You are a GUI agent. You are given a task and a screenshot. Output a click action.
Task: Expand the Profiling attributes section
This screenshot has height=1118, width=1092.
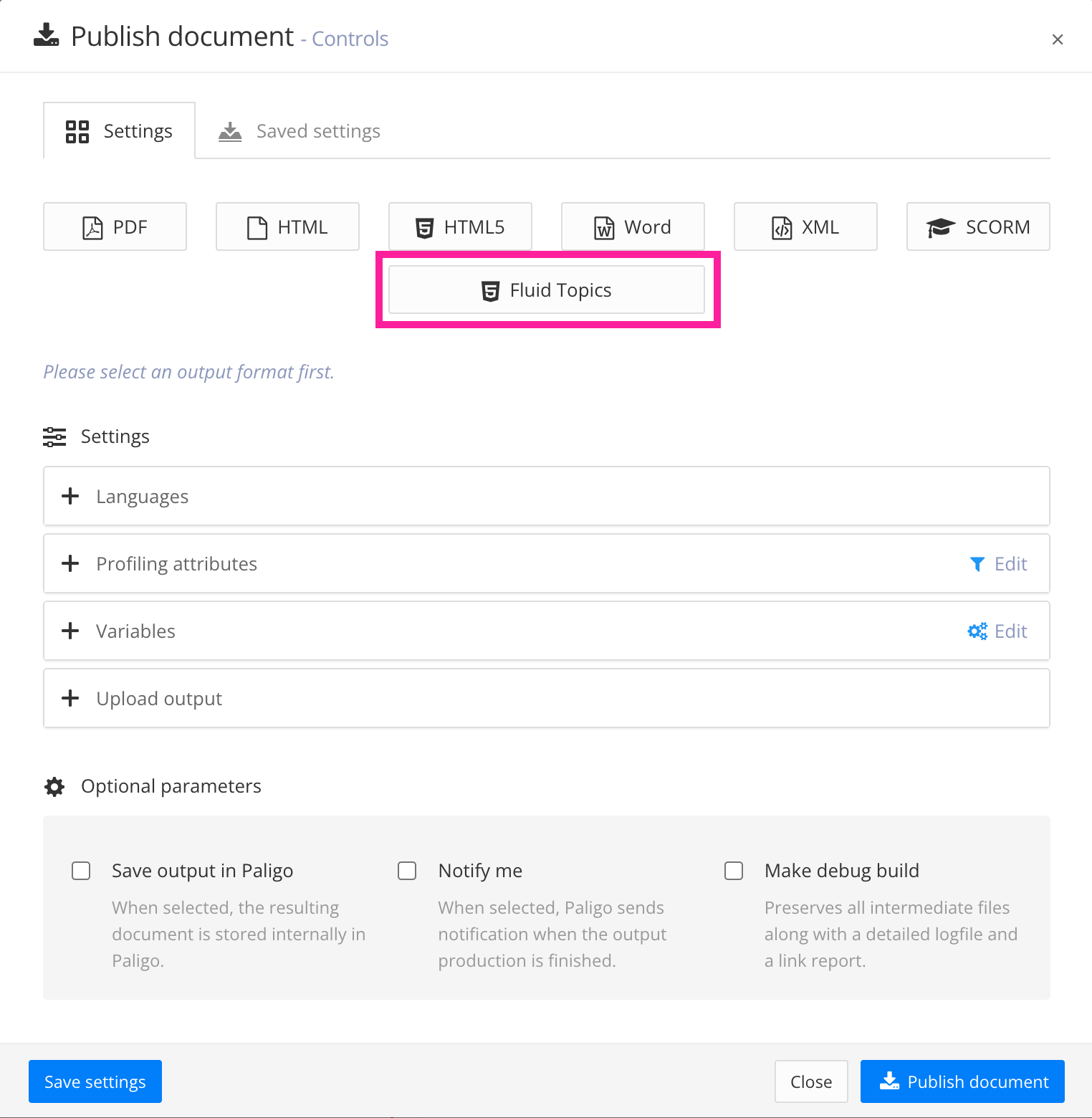(x=70, y=563)
